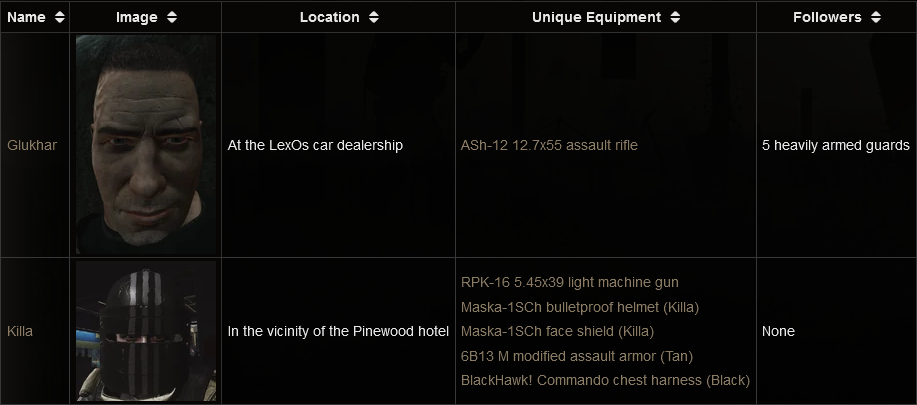Screen dimensions: 917x405
Task: Click the Followers column header text
Action: click(x=827, y=17)
